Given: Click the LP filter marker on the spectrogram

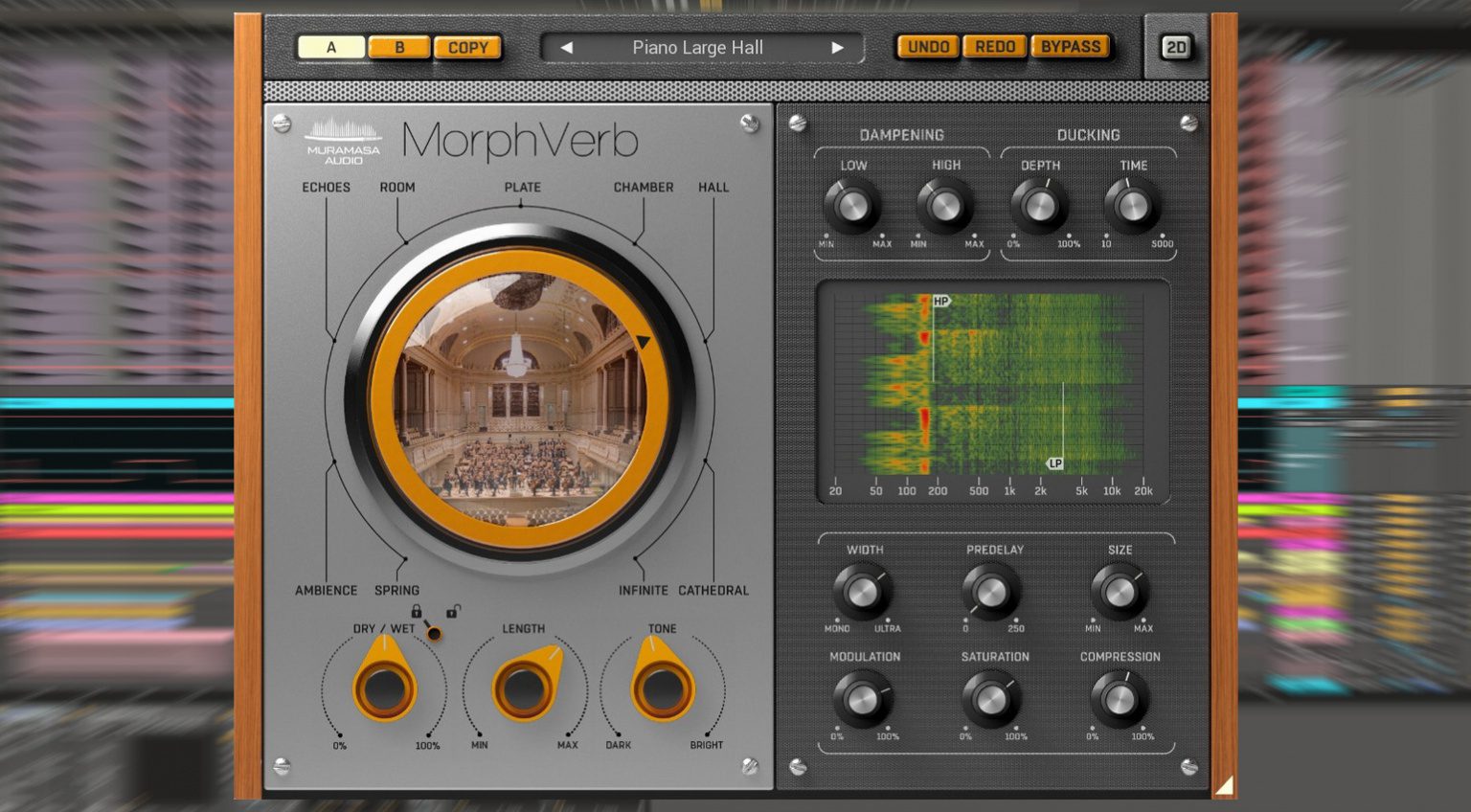Looking at the screenshot, I should (1055, 462).
